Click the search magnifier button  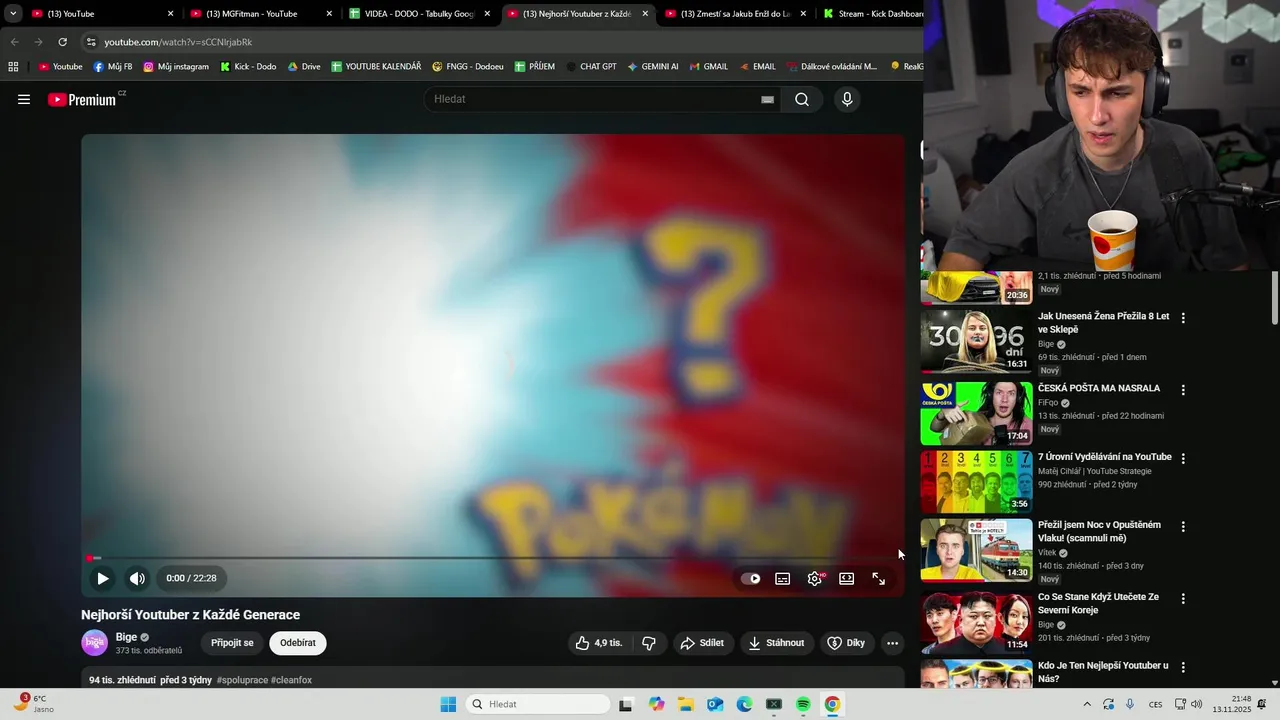(802, 99)
